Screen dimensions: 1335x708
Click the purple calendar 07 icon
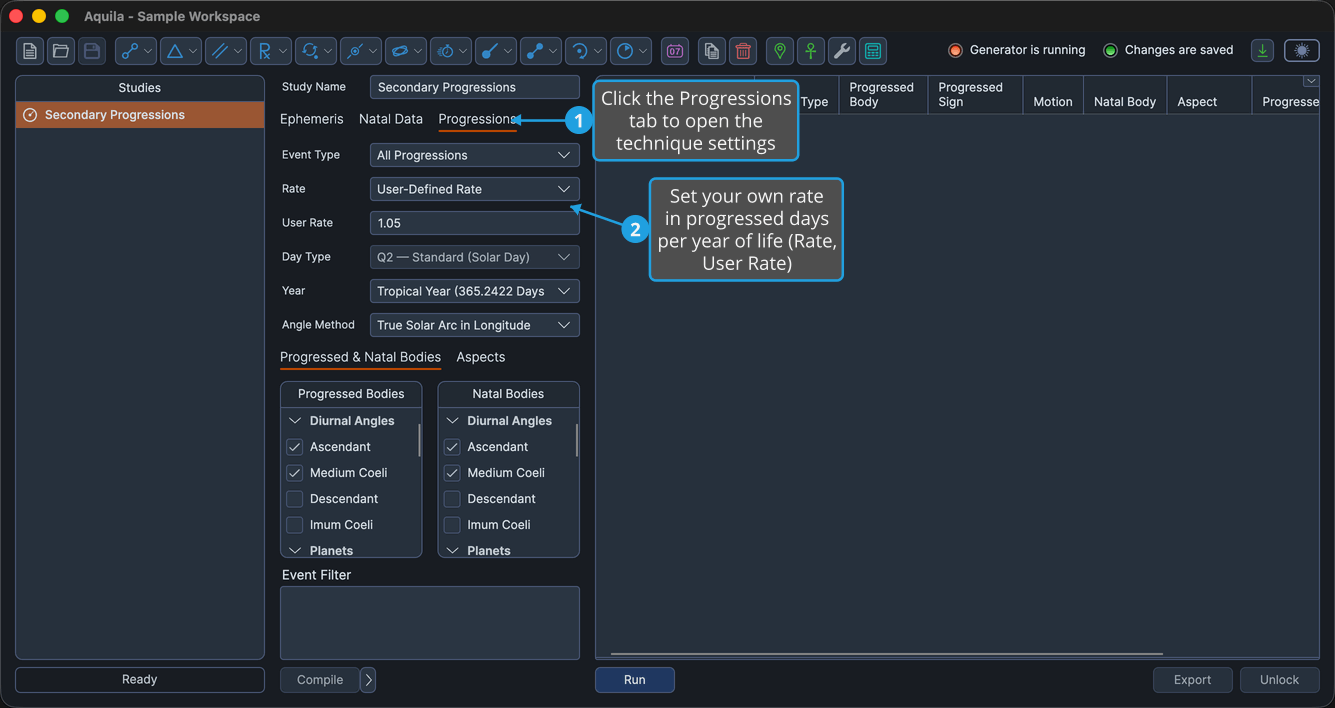coord(675,51)
